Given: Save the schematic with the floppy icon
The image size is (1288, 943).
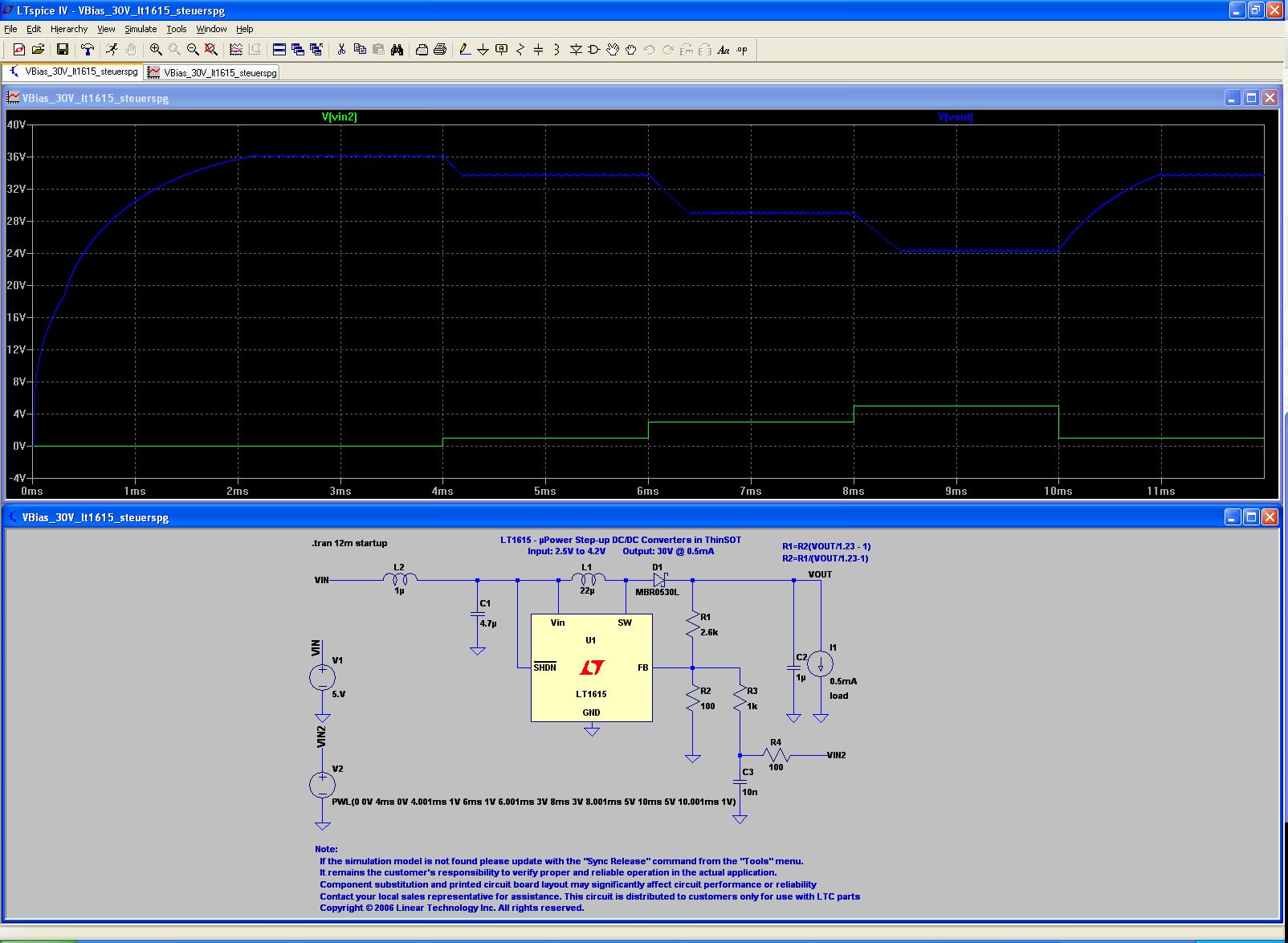Looking at the screenshot, I should point(63,50).
